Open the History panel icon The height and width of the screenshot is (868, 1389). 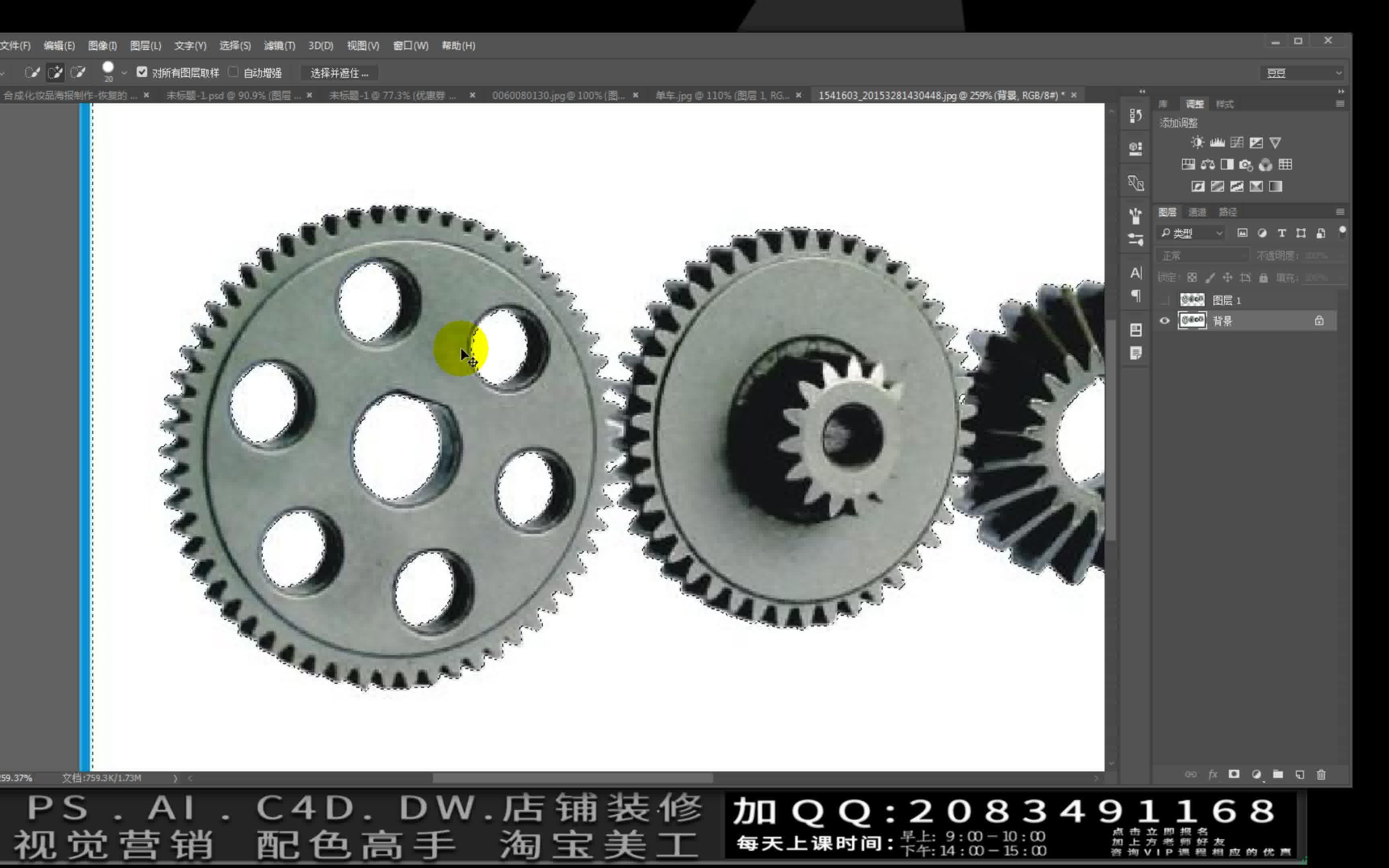click(1135, 115)
